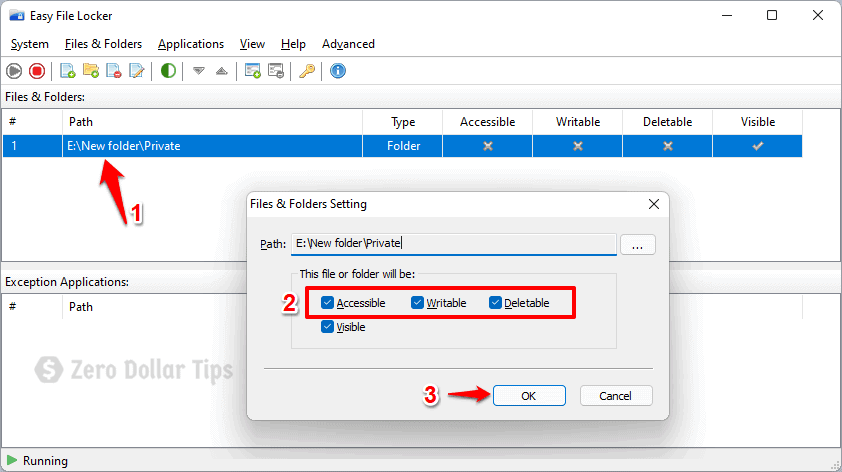Click the Move Down arrow toolbar icon

199,71
